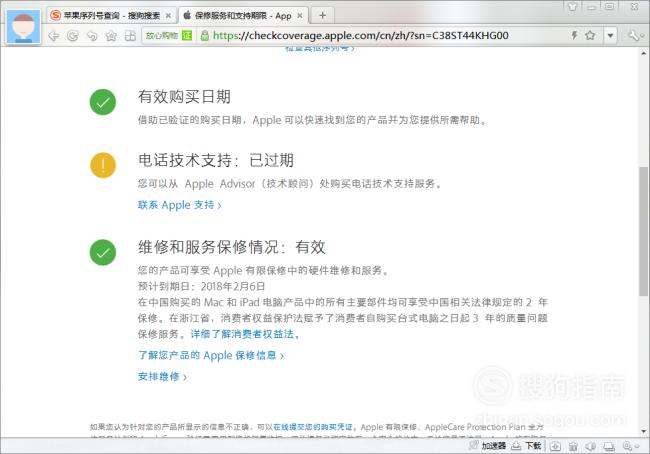The image size is (650, 454).
Task: Open the 下载 downloads status bar item
Action: click(x=526, y=446)
